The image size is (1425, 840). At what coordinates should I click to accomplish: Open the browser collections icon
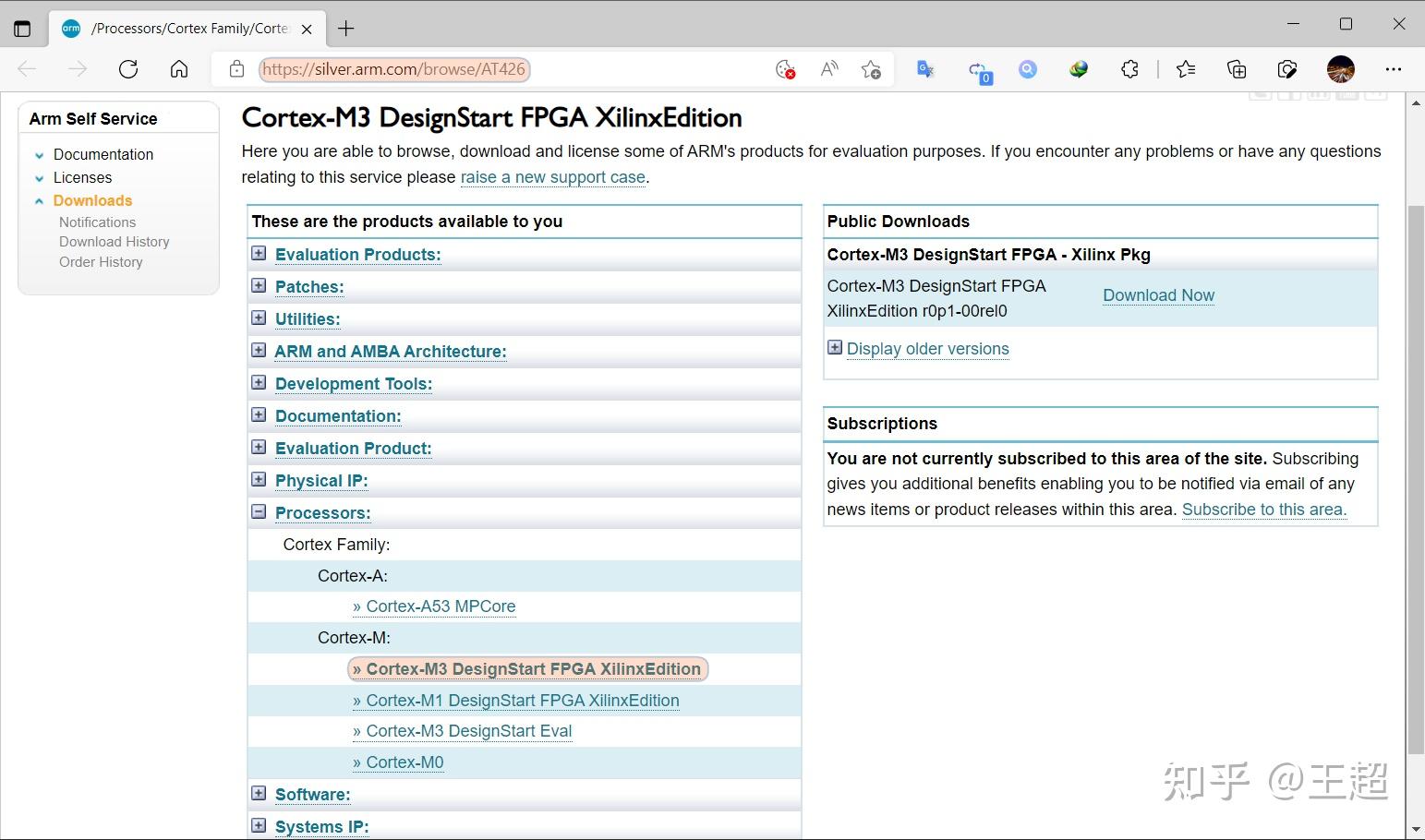point(1236,69)
